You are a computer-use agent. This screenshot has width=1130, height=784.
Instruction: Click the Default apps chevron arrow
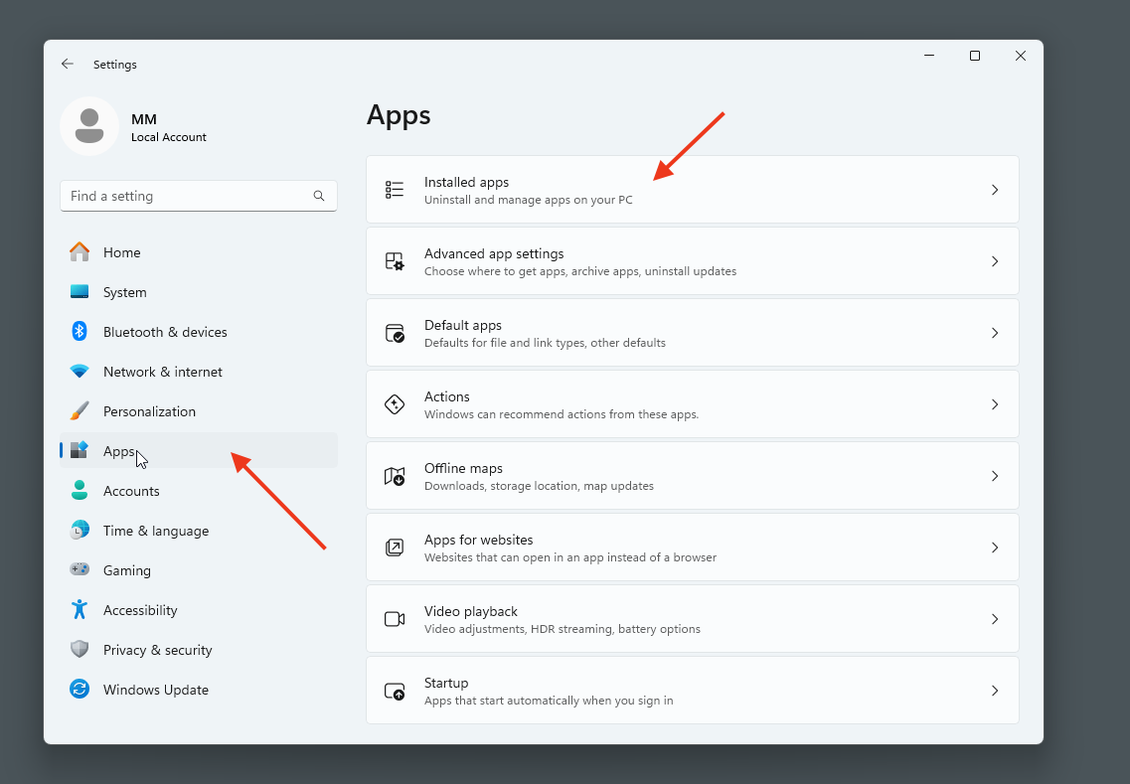(995, 333)
